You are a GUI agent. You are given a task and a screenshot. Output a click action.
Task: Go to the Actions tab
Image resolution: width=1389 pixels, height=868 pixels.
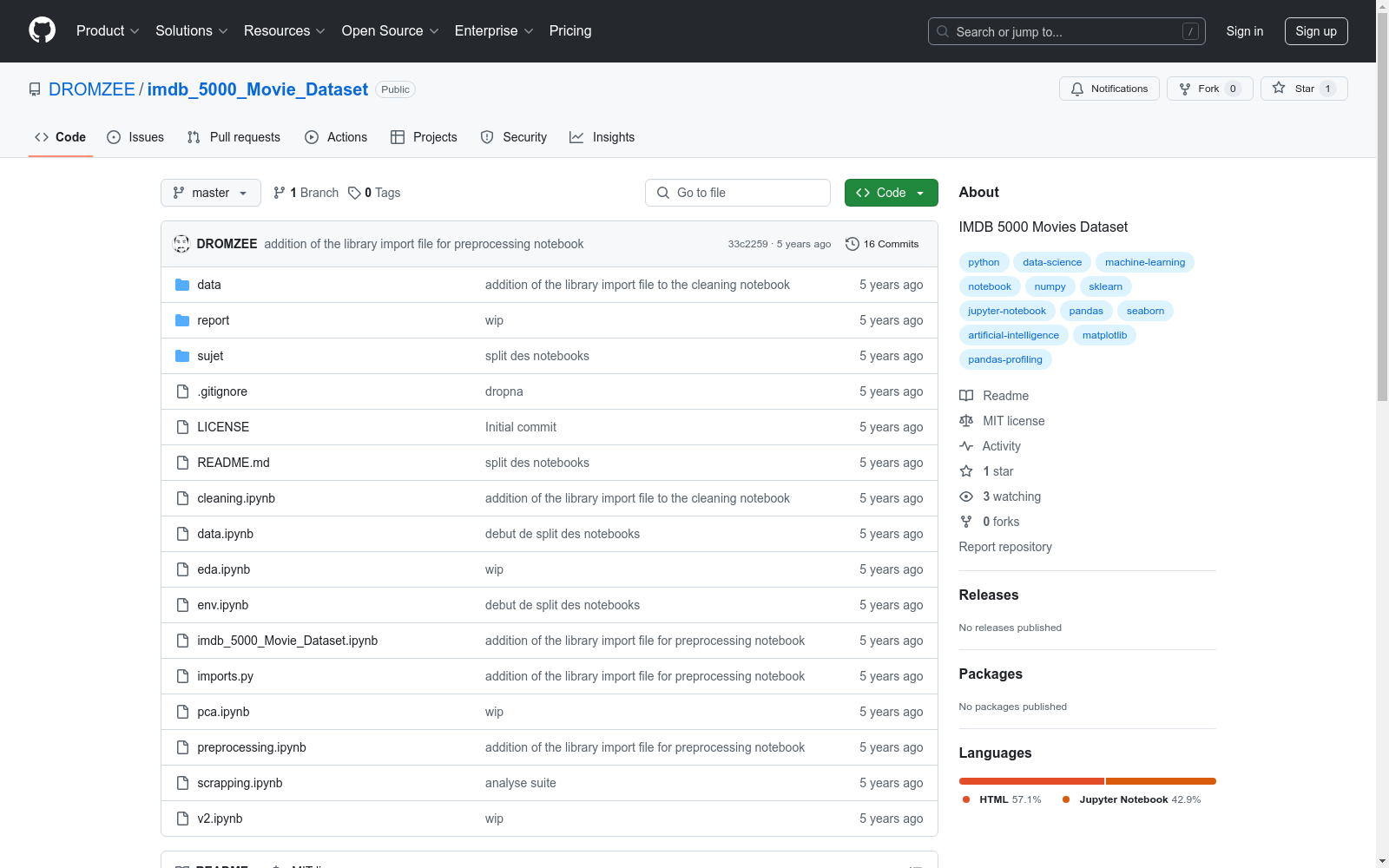coord(336,137)
